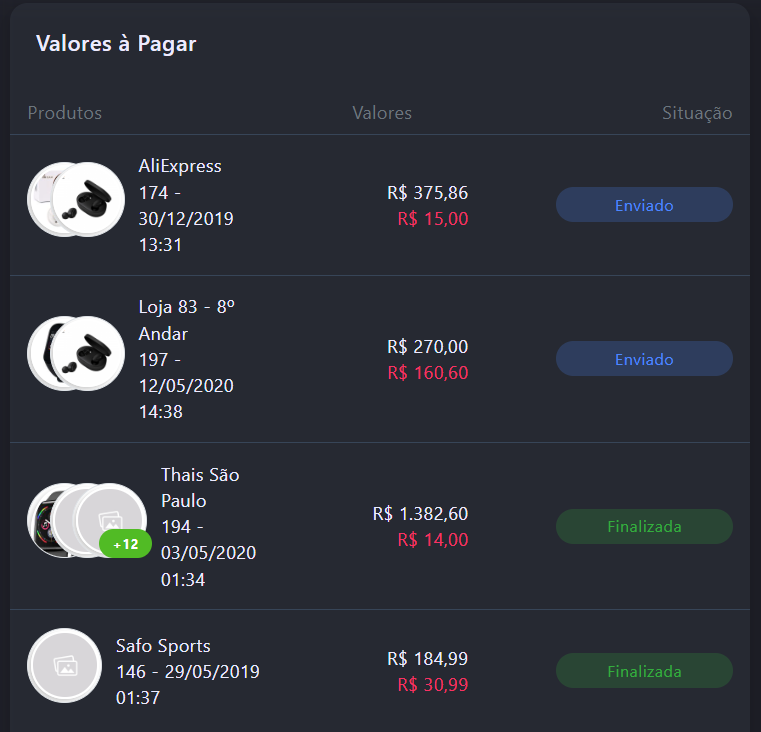Open the AliExpress order name
The height and width of the screenshot is (732, 761).
coord(180,166)
